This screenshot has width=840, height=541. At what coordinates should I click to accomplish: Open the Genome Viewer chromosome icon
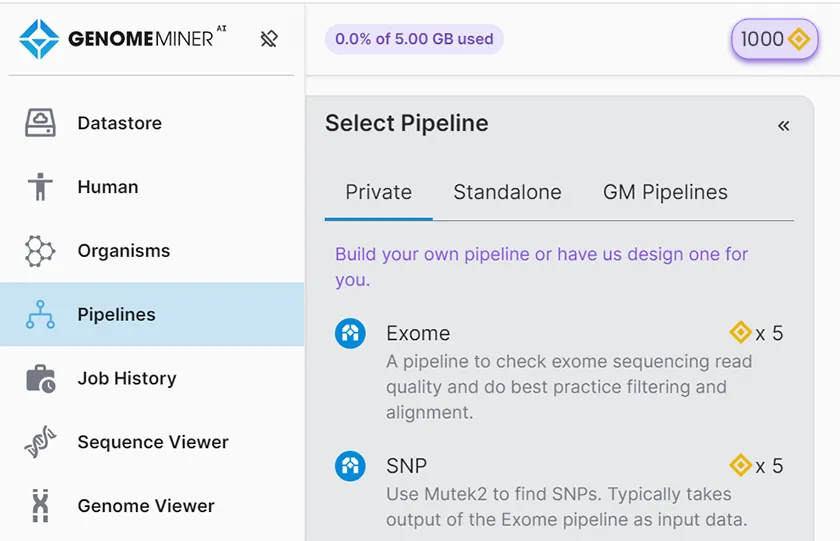tap(40, 506)
